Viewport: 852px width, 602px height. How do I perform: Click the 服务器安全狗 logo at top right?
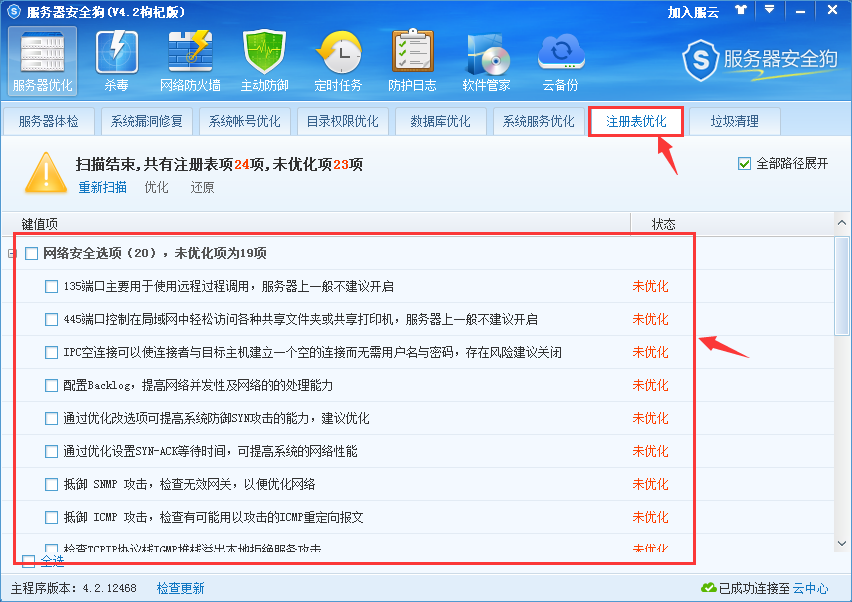pos(760,60)
